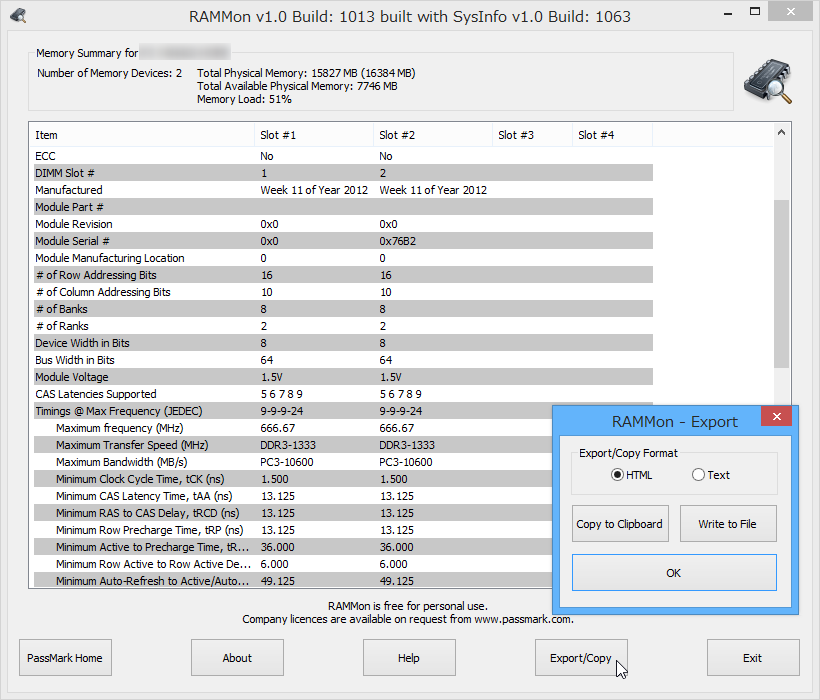Select Device Width in Bits row
Image resolution: width=820 pixels, height=700 pixels.
[344, 343]
